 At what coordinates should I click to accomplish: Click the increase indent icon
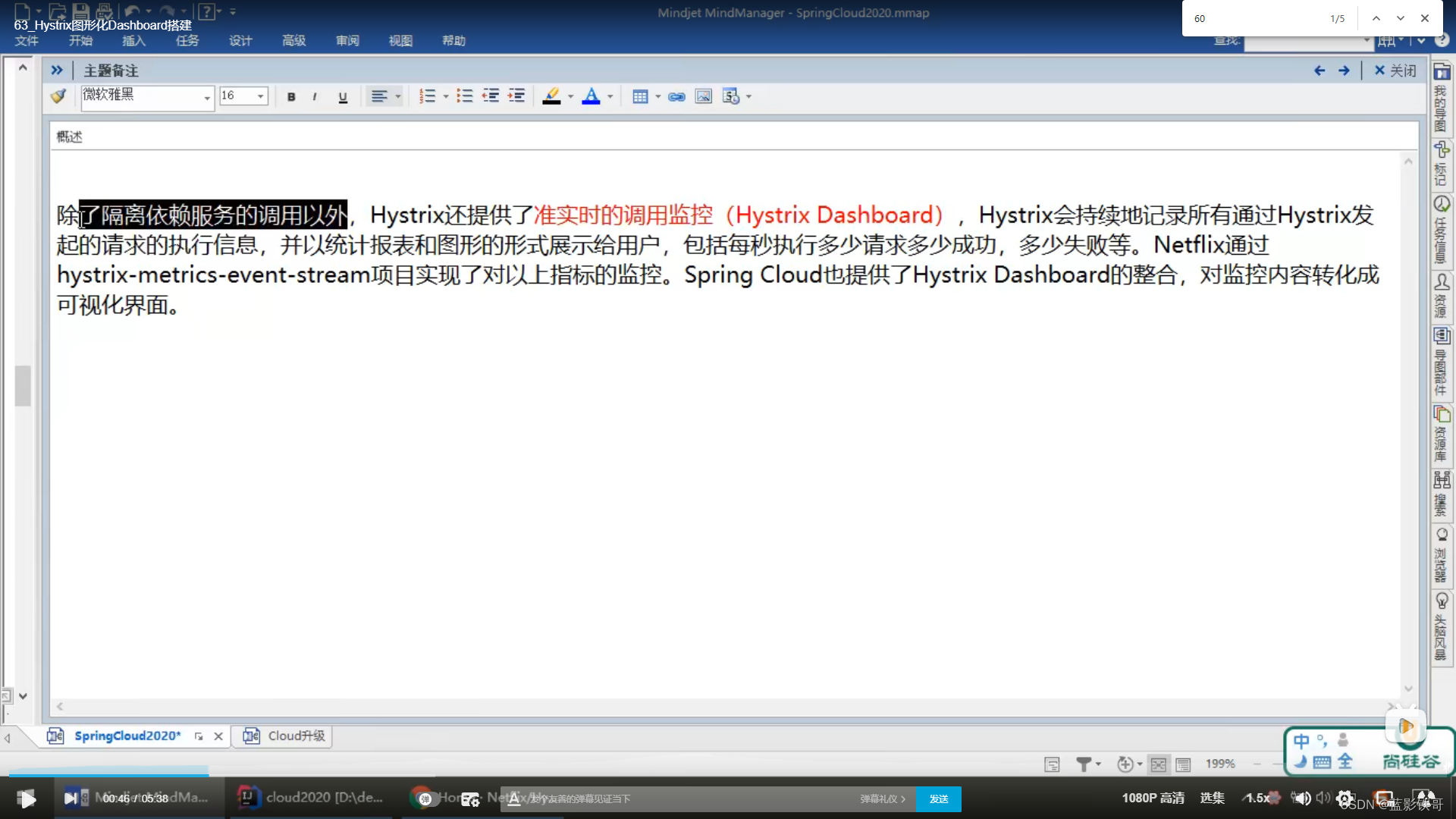tap(516, 96)
